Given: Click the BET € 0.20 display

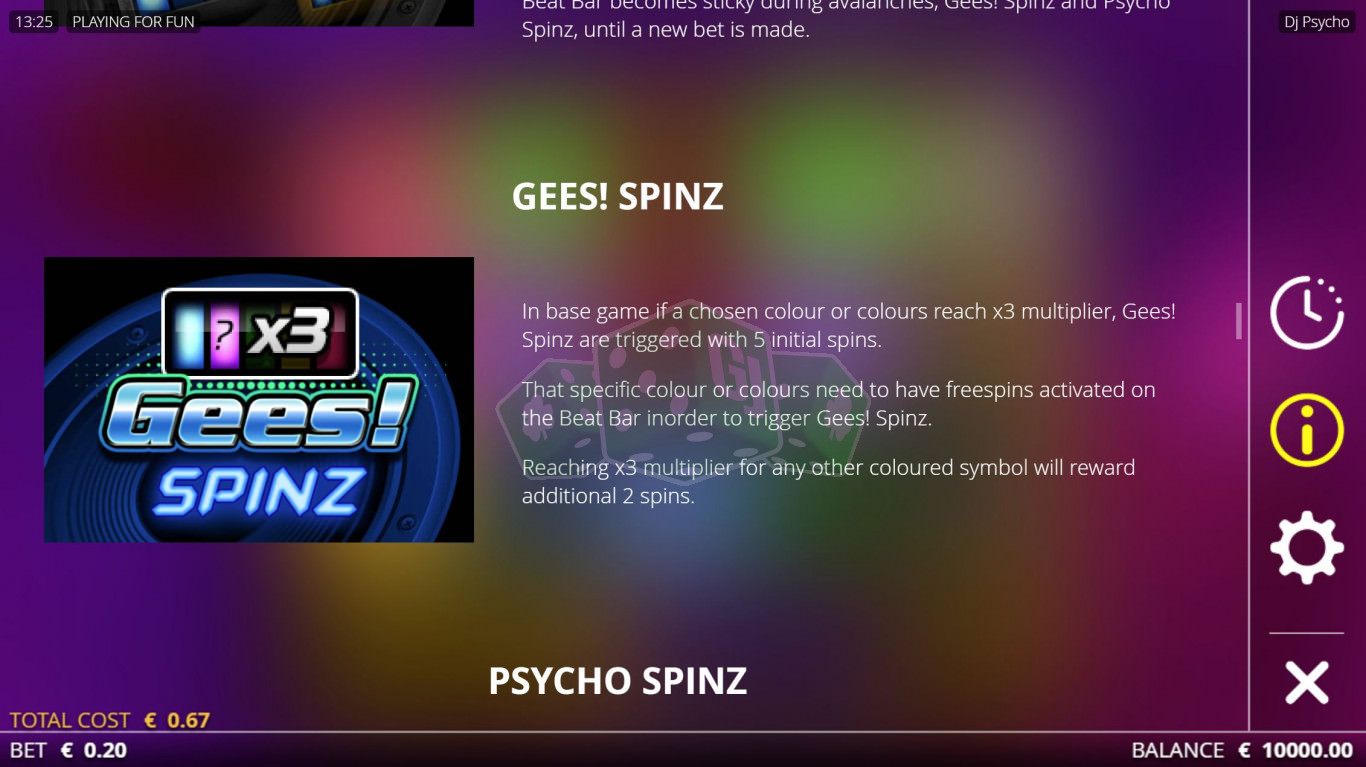Looking at the screenshot, I should coord(68,750).
